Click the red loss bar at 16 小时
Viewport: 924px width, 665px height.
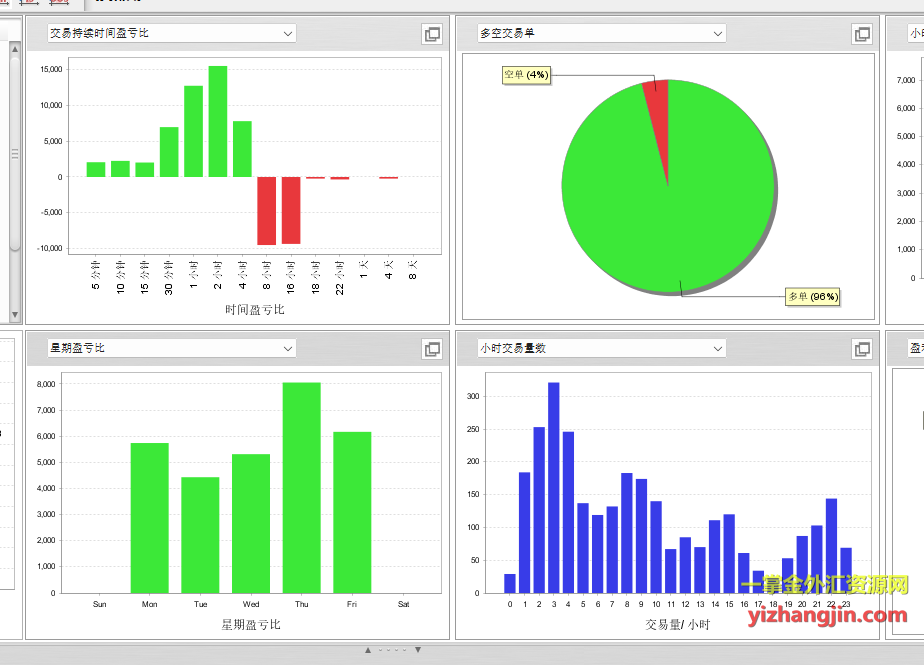click(291, 210)
